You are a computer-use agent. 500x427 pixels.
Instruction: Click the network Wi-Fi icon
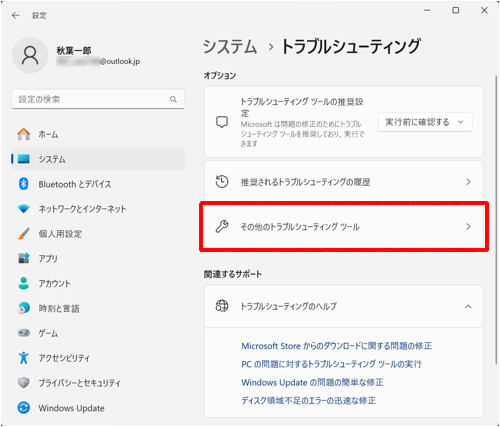(x=24, y=209)
